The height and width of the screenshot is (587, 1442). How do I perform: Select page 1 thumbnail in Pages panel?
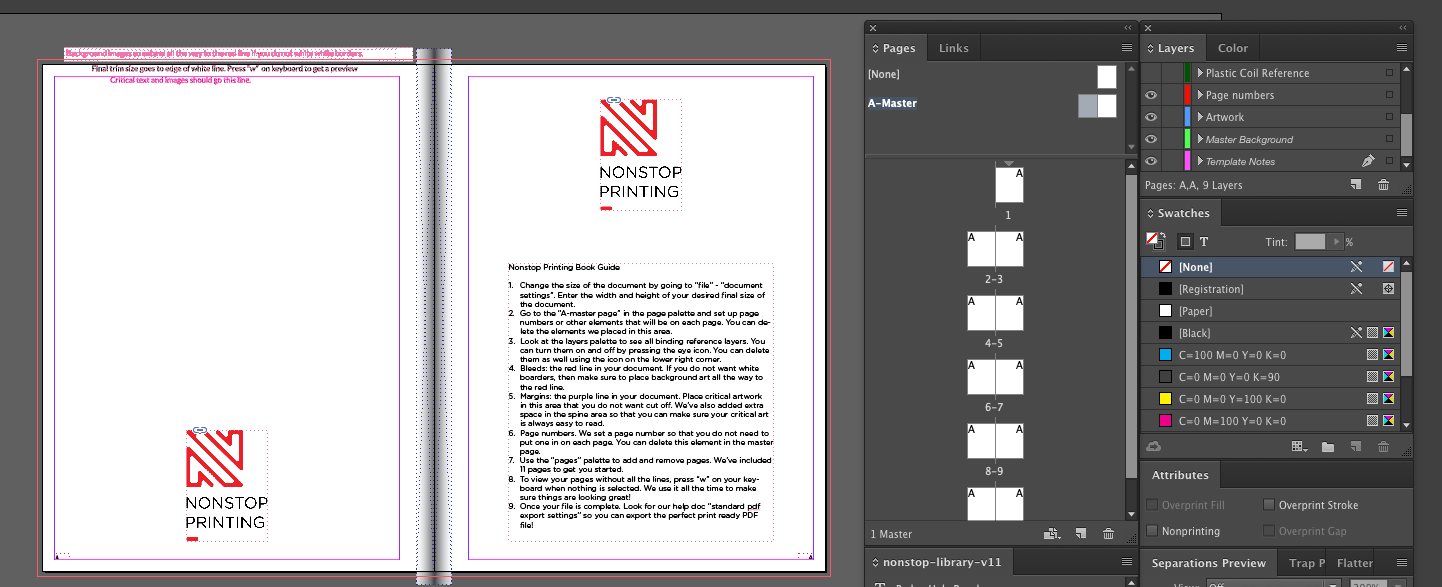(1009, 185)
